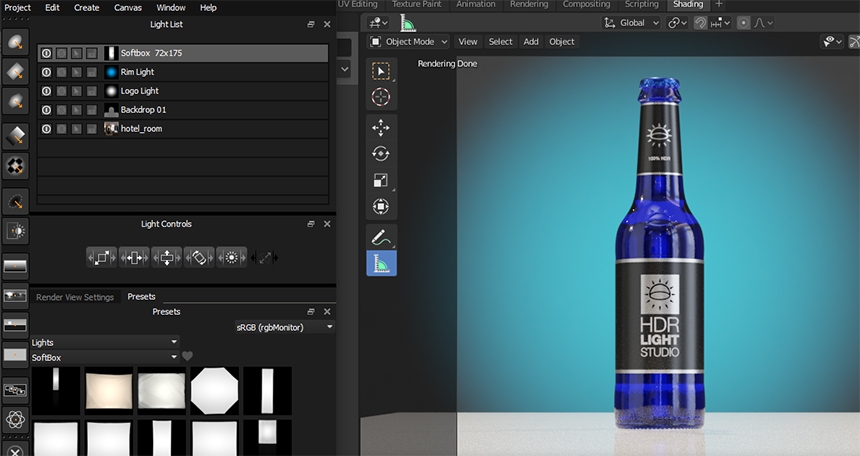Click the multiple lights icon in left sidebar
Image resolution: width=860 pixels, height=456 pixels.
[15, 390]
